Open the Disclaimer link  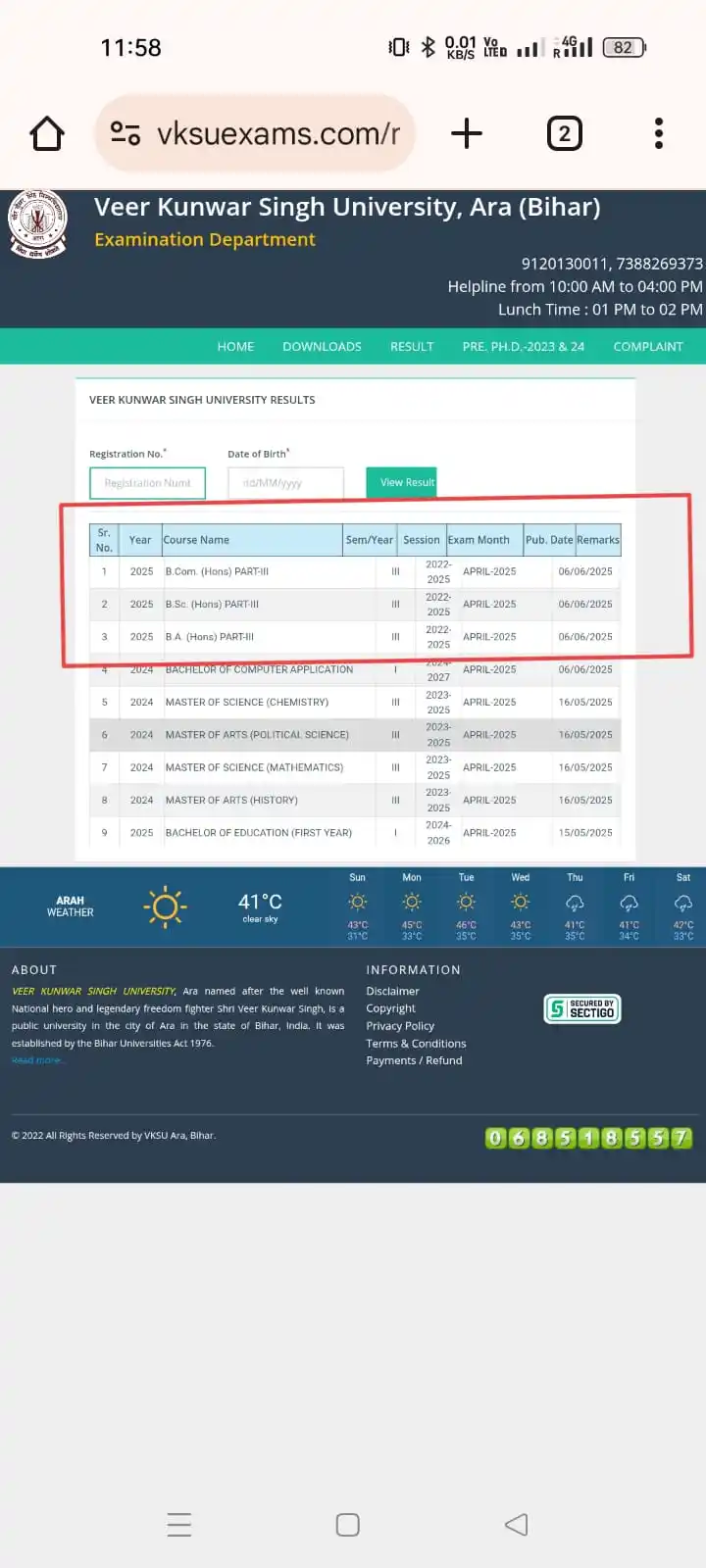392,992
